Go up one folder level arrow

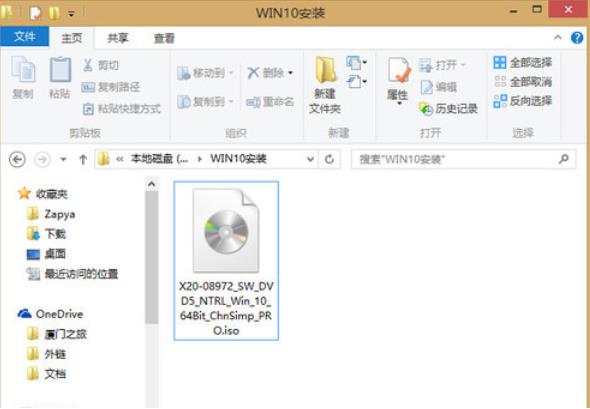coord(83,160)
